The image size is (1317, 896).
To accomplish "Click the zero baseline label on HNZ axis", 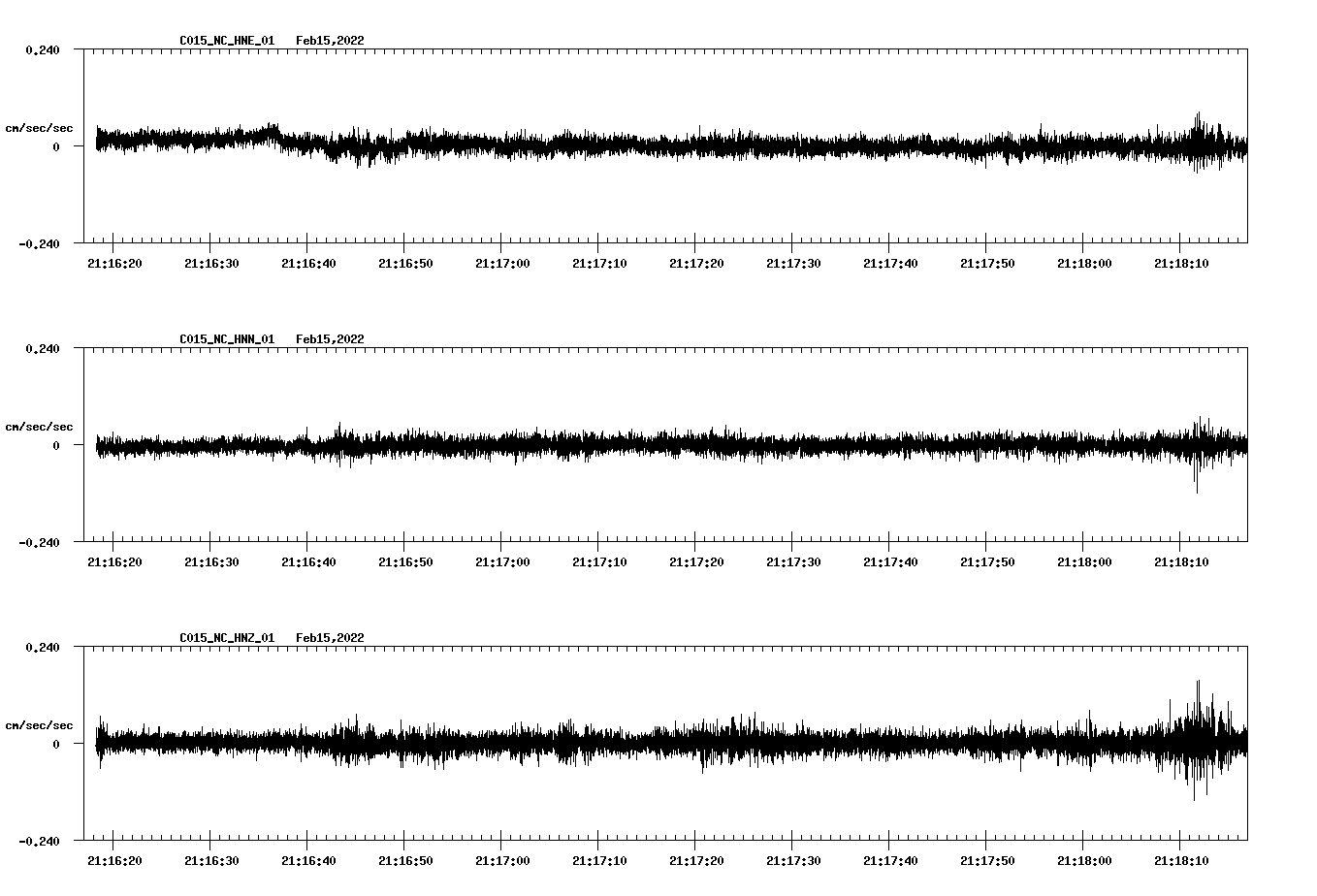I will (x=55, y=744).
